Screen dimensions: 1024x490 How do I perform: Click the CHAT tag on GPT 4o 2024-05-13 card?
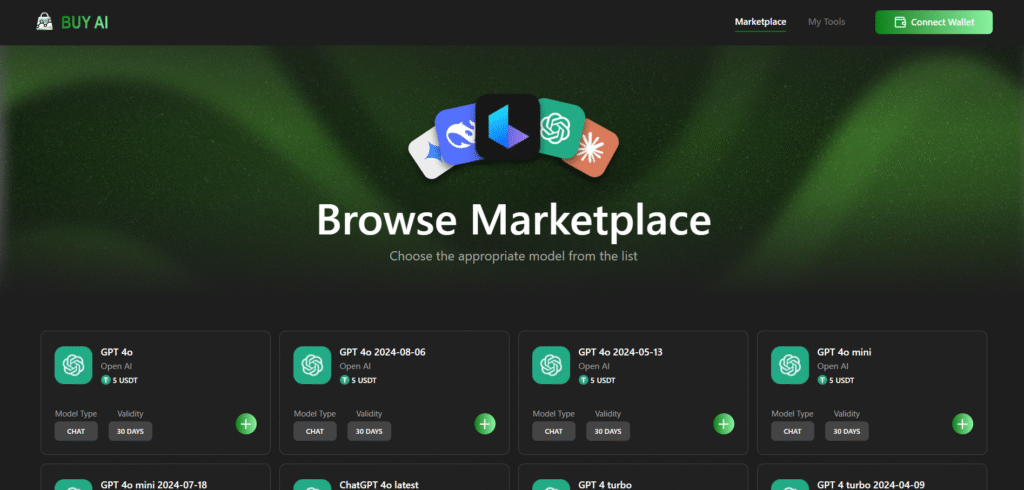coord(554,431)
